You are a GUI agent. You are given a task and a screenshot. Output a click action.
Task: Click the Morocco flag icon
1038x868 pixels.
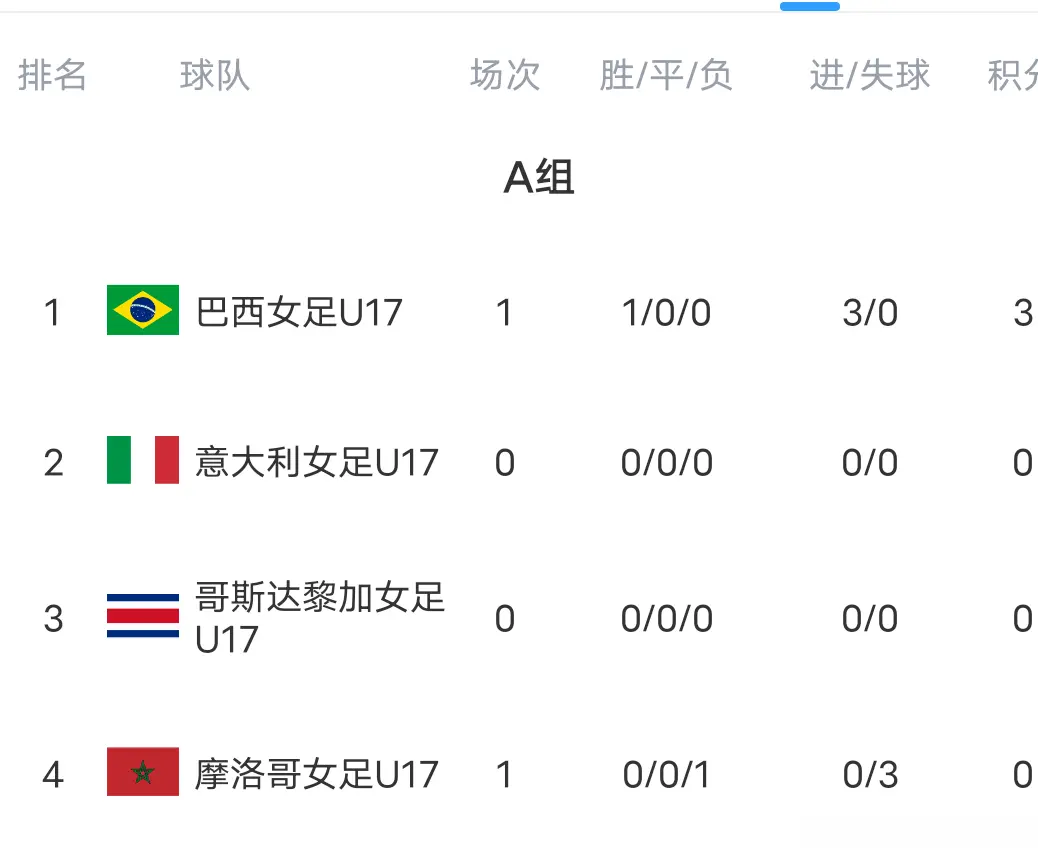coord(143,773)
